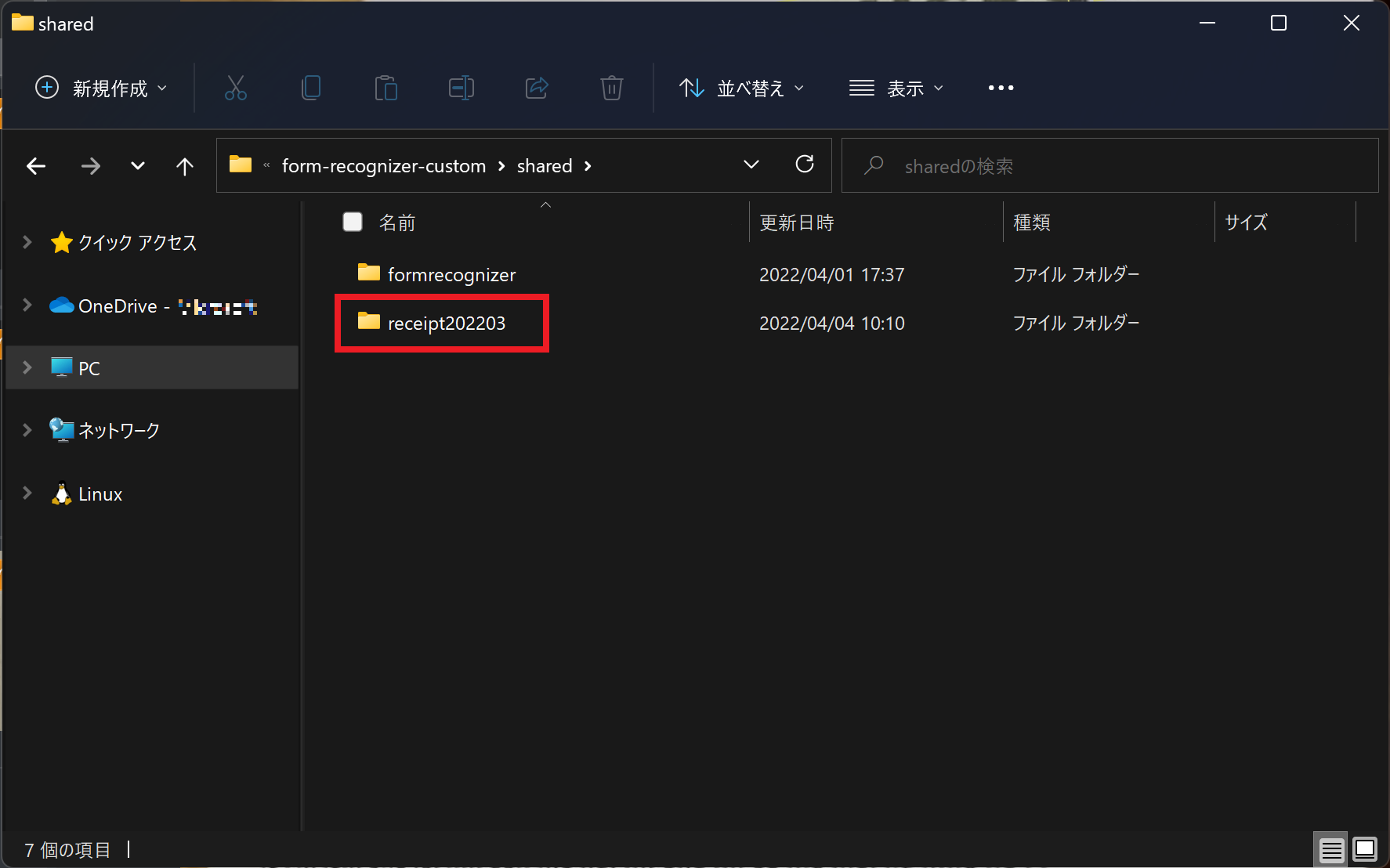Switch to details view in the status bar
The width and height of the screenshot is (1390, 868).
pyautogui.click(x=1331, y=849)
